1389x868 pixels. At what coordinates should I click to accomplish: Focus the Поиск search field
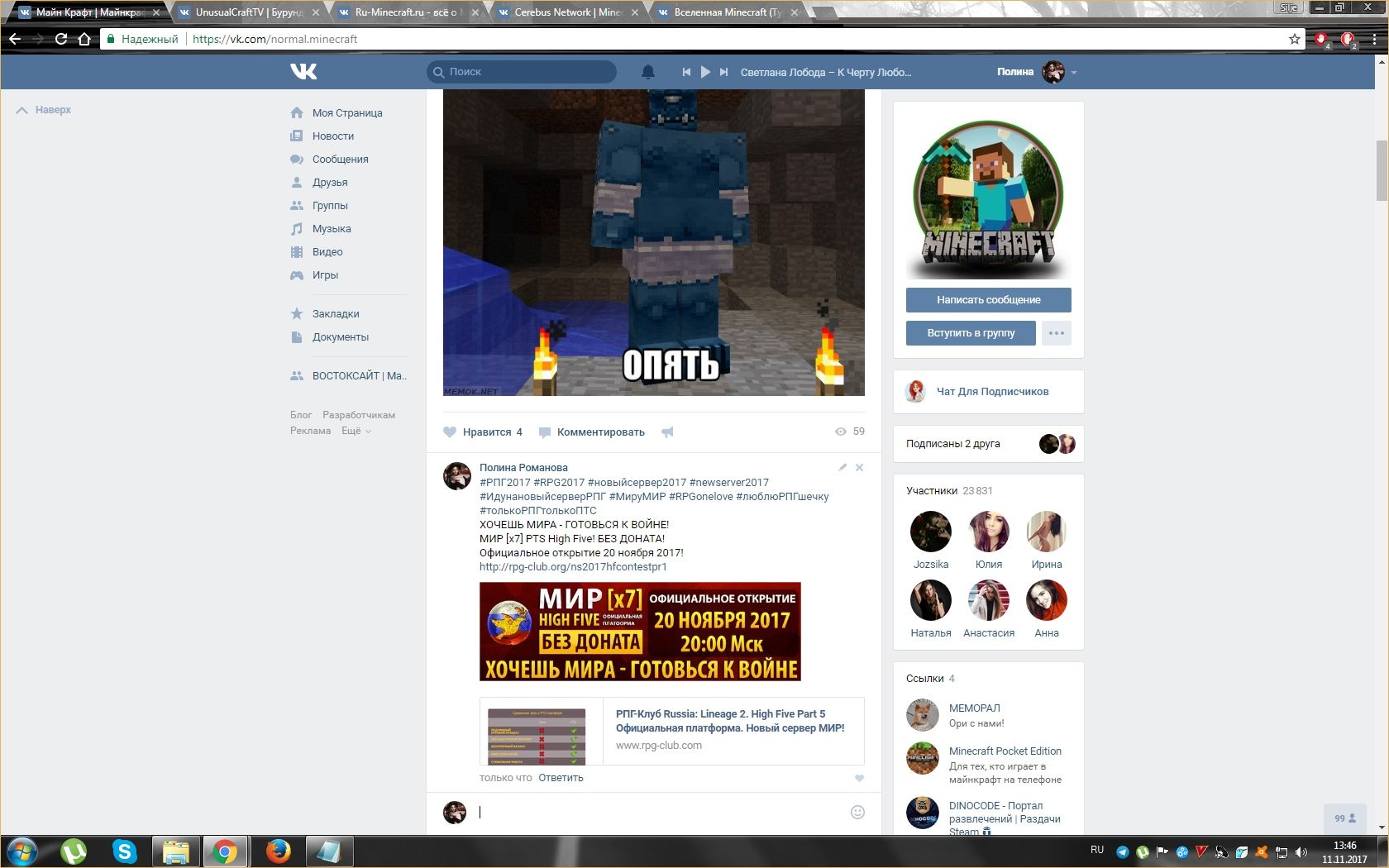point(522,72)
